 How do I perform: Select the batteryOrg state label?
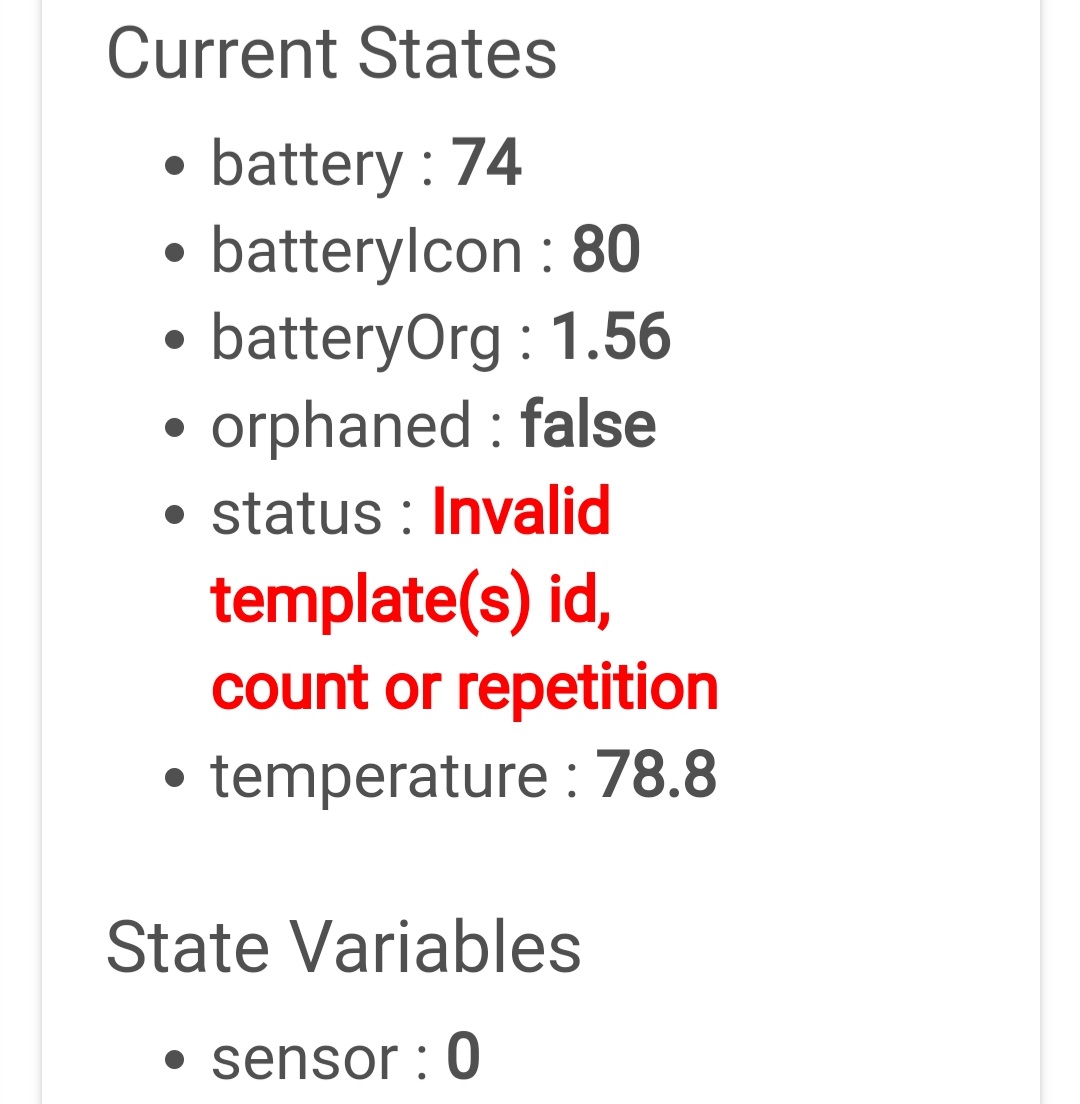[x=356, y=338]
